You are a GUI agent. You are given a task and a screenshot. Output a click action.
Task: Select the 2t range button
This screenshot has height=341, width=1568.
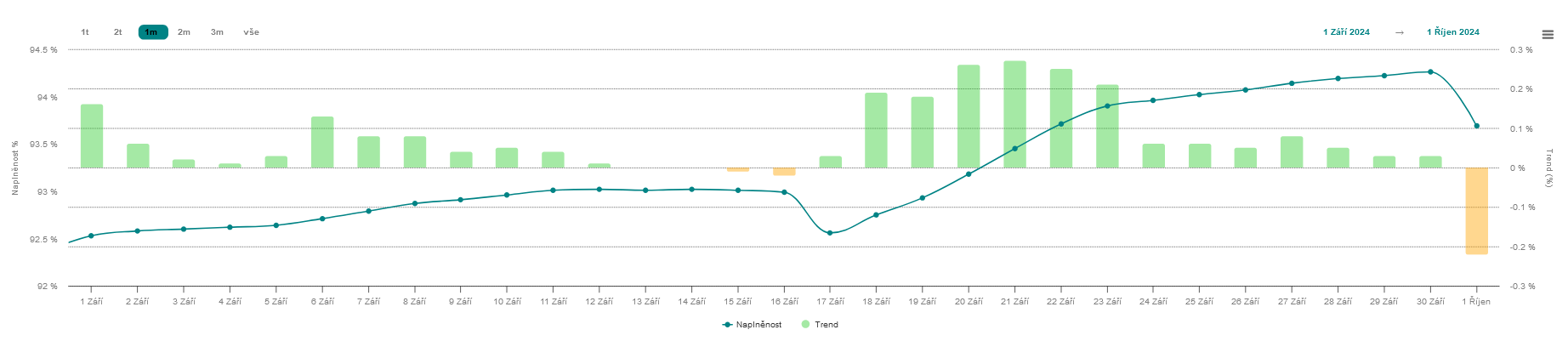[118, 32]
